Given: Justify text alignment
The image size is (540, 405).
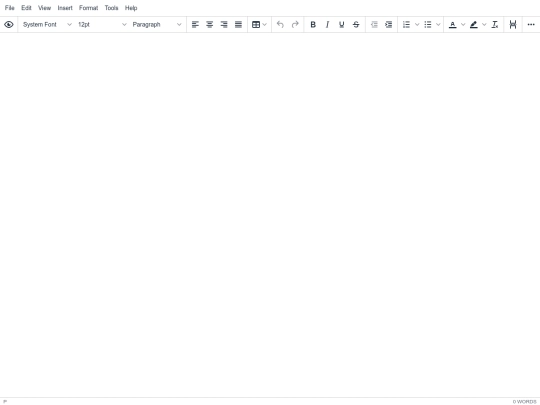Looking at the screenshot, I should click(238, 24).
